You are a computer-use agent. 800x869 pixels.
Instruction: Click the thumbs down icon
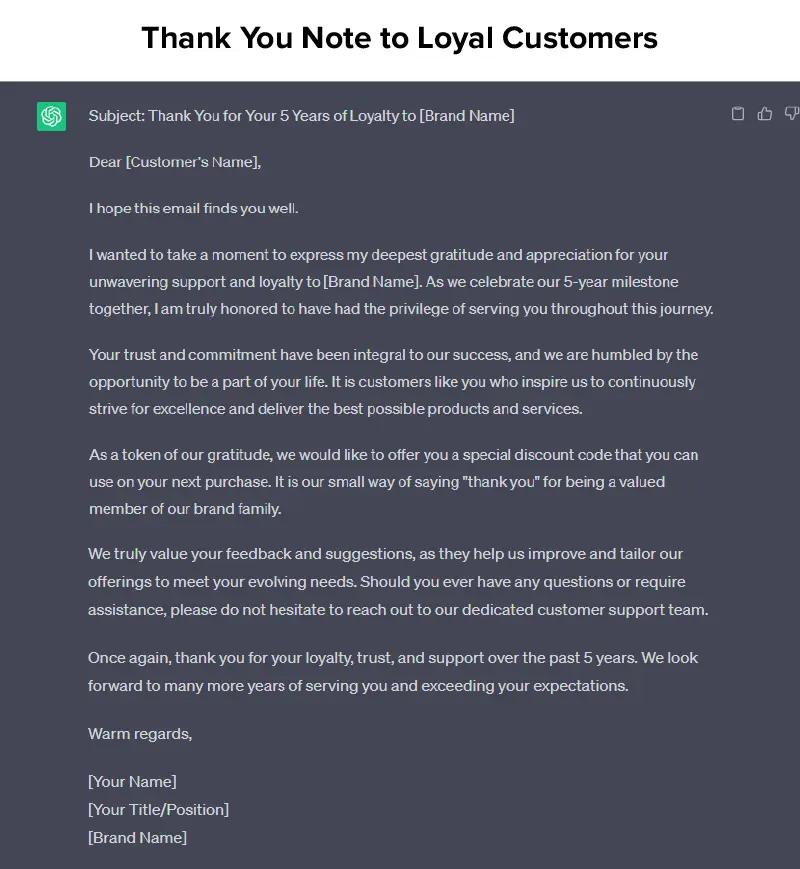(791, 114)
